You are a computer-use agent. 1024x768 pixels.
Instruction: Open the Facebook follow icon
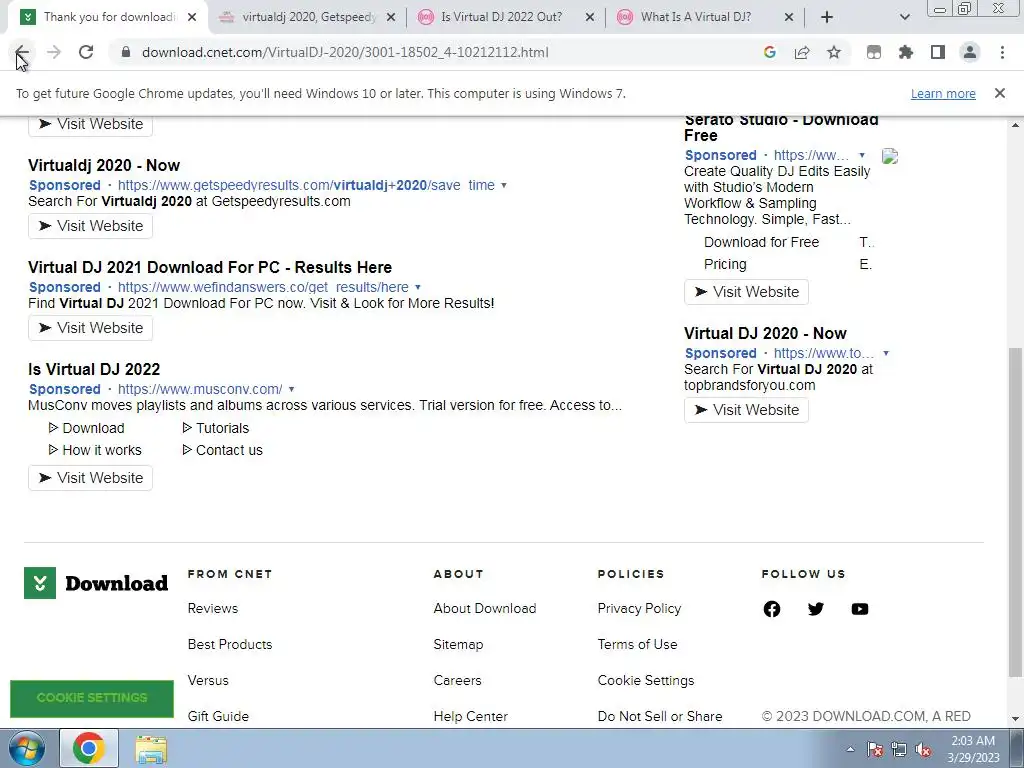[x=772, y=609]
